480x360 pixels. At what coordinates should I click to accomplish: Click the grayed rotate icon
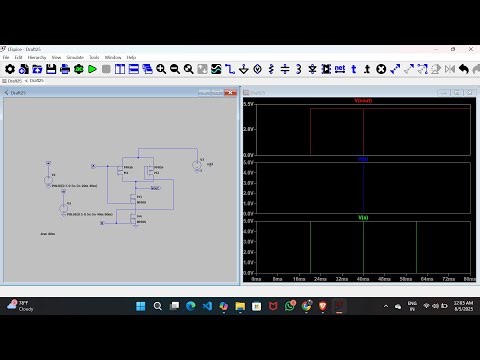coord(436,69)
